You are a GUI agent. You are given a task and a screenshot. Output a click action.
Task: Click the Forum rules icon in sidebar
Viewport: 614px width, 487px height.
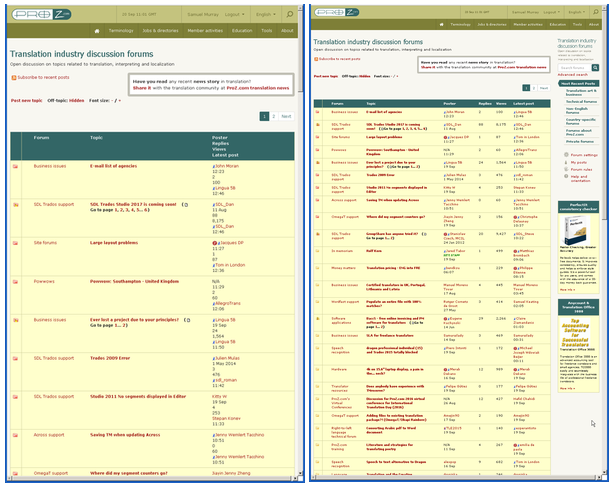tap(566, 169)
